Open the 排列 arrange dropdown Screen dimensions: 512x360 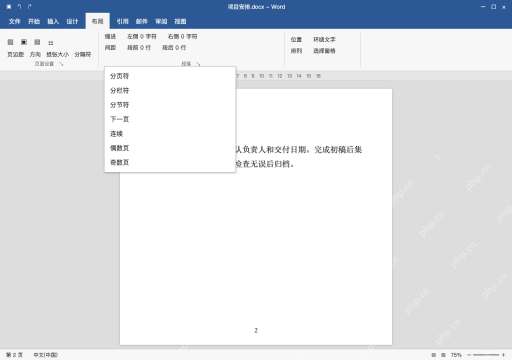(296, 51)
